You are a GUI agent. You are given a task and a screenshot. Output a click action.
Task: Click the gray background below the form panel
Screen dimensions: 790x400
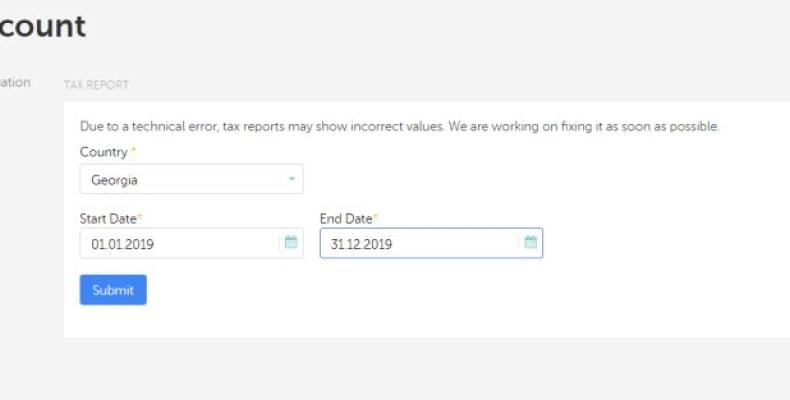(400, 370)
